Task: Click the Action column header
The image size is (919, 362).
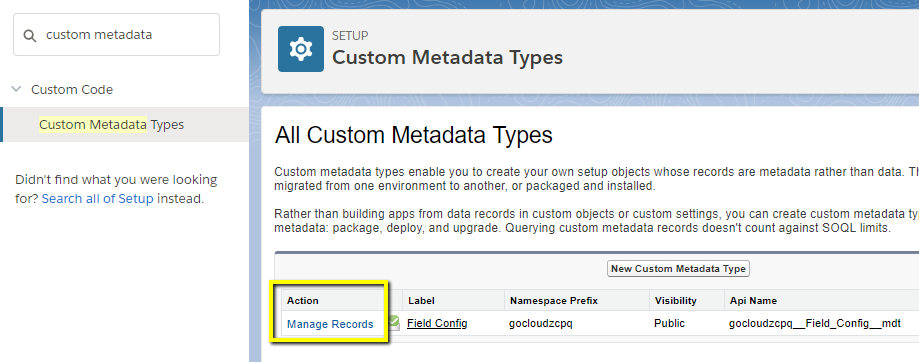Action: click(x=302, y=300)
